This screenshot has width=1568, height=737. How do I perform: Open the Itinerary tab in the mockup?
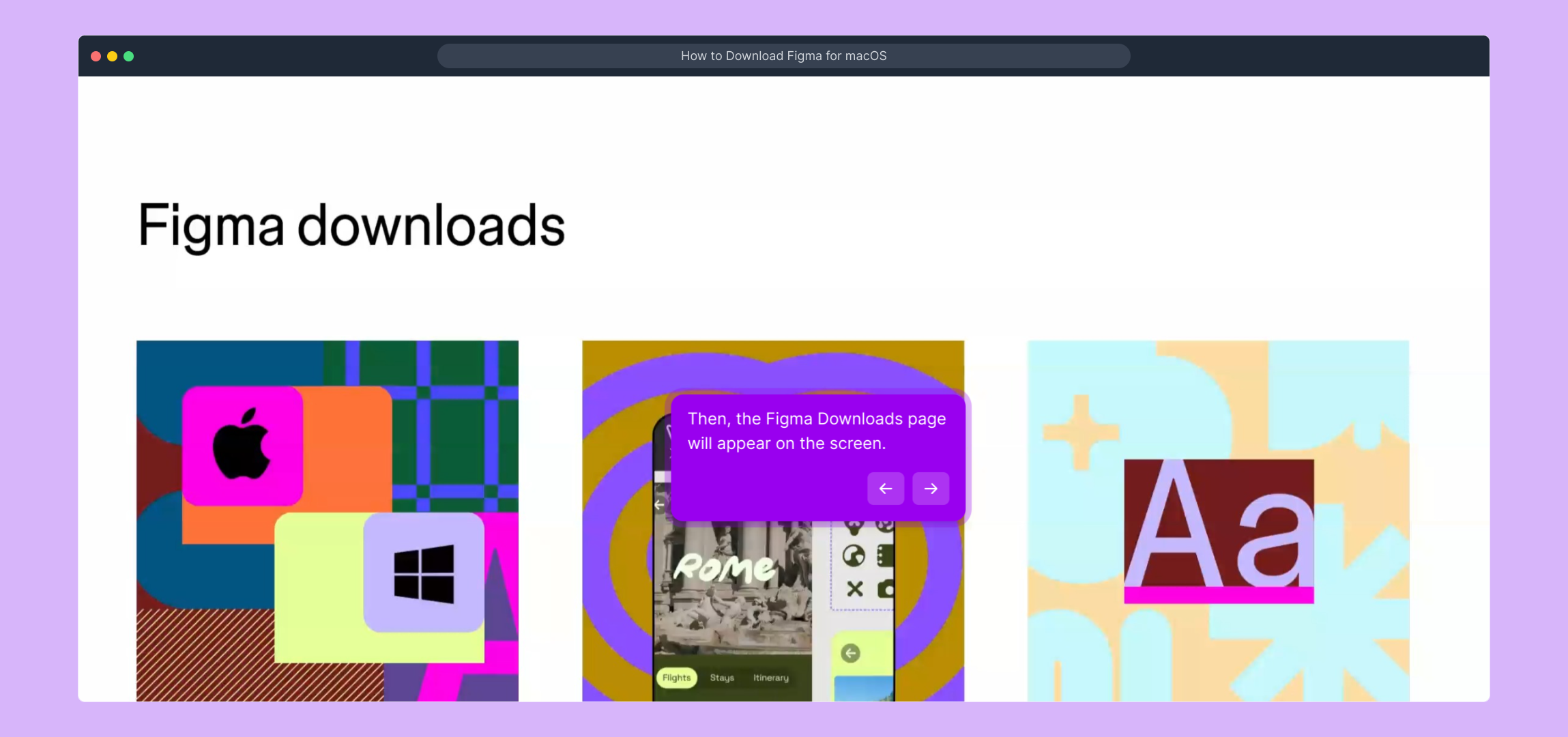click(x=771, y=678)
